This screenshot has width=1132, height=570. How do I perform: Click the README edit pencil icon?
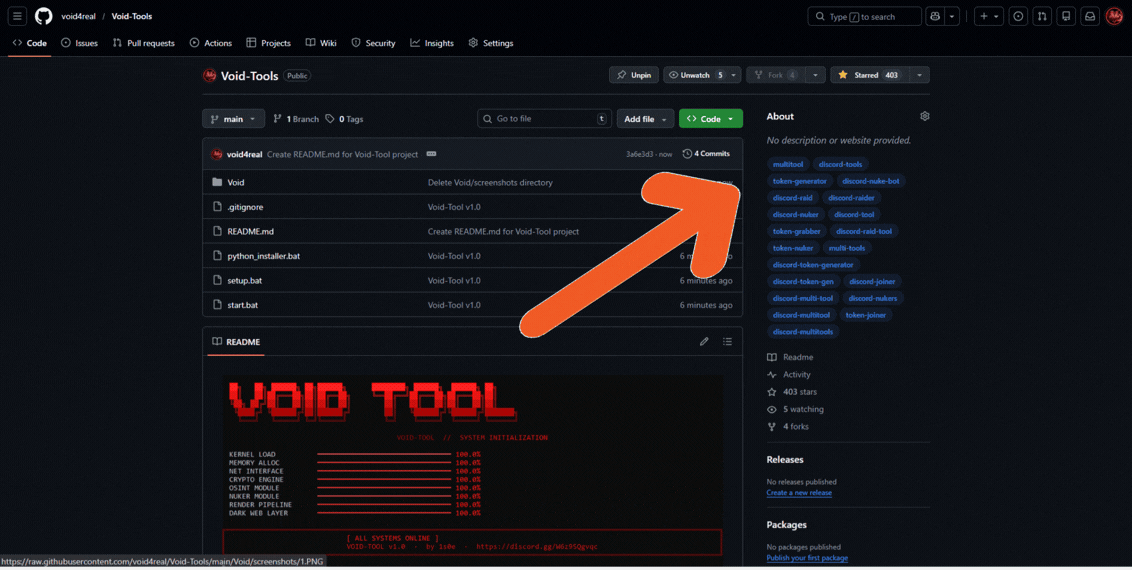click(x=704, y=341)
